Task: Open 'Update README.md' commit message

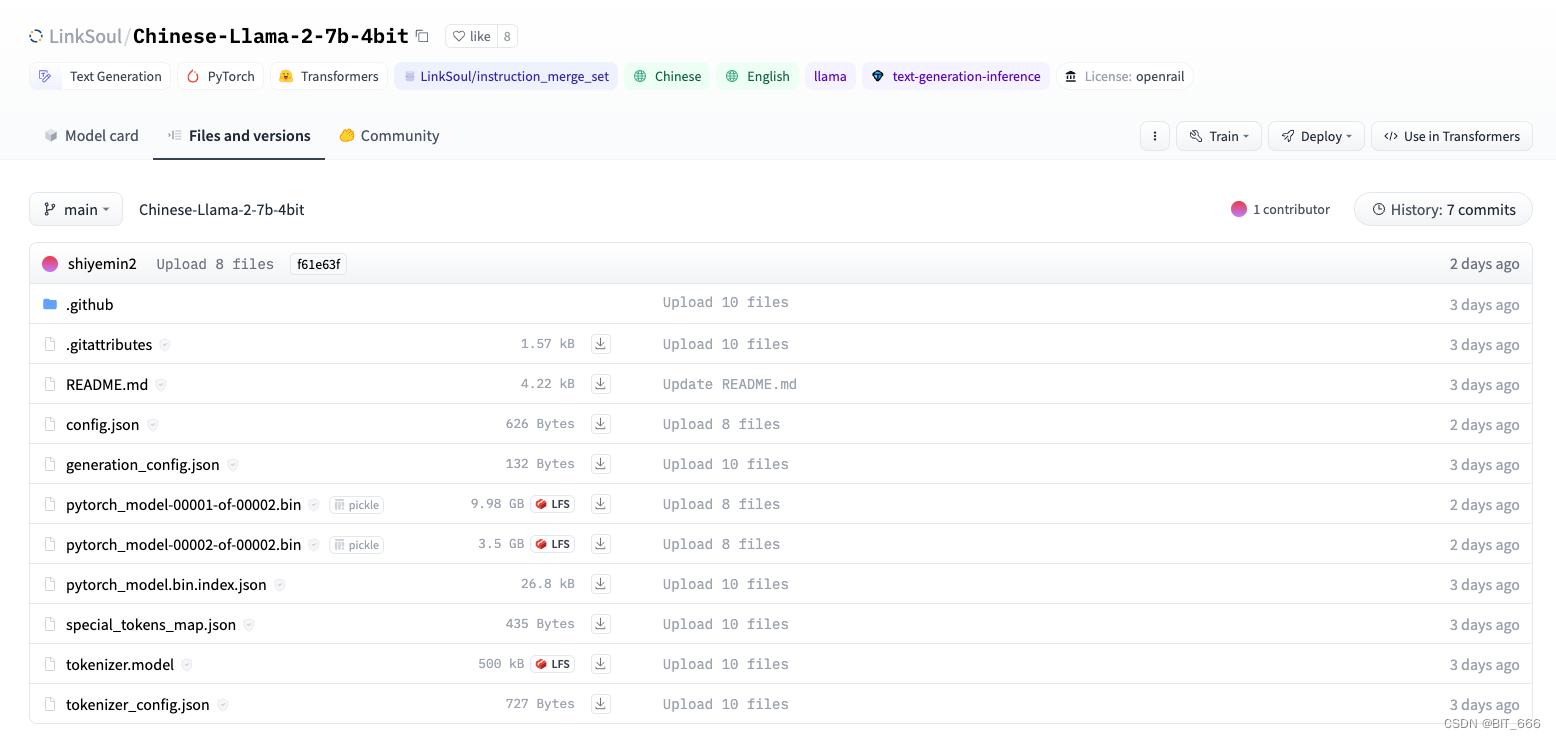Action: [730, 384]
